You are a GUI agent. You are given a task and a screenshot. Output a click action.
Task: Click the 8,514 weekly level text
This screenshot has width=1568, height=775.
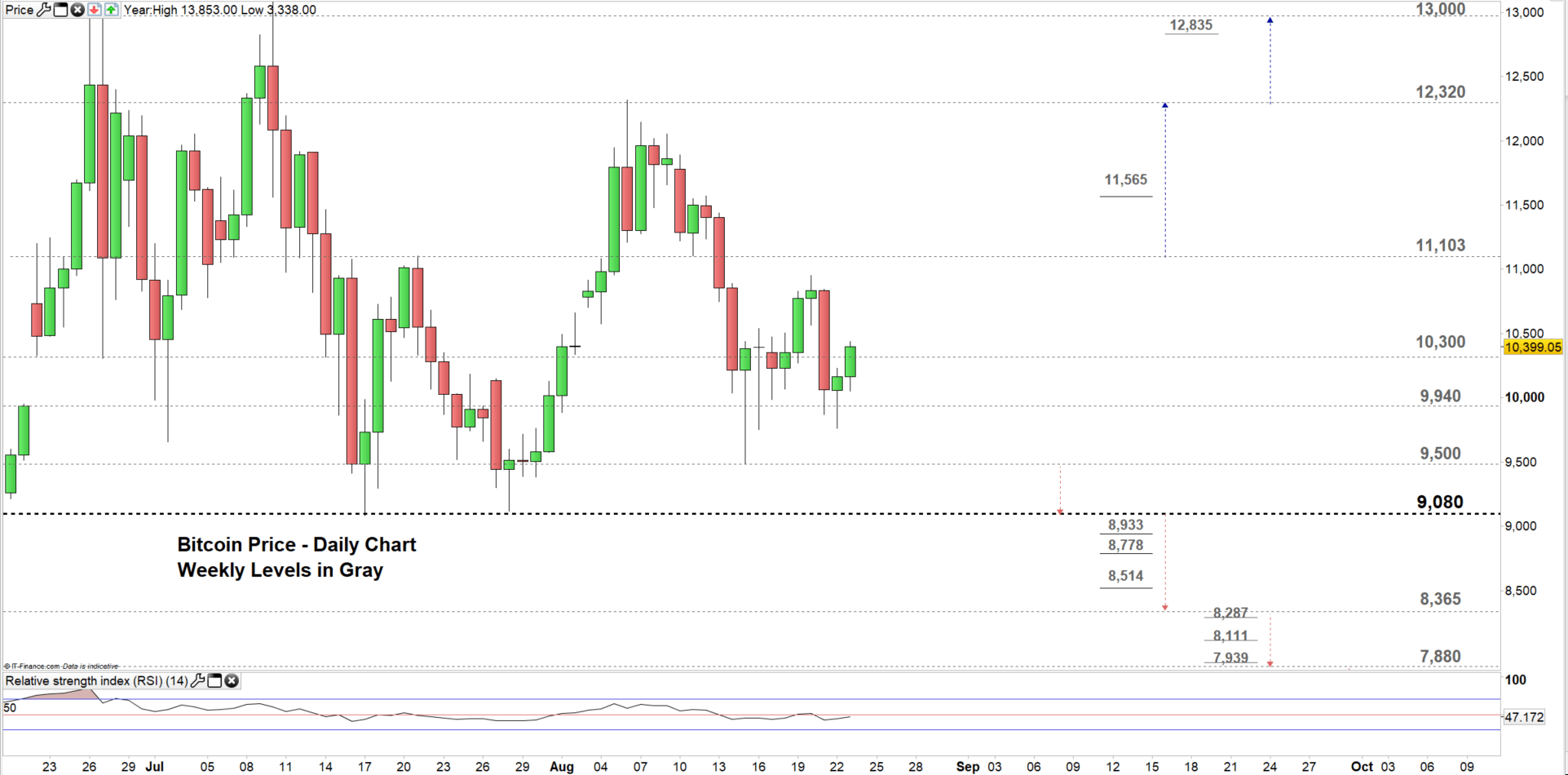pos(1126,576)
